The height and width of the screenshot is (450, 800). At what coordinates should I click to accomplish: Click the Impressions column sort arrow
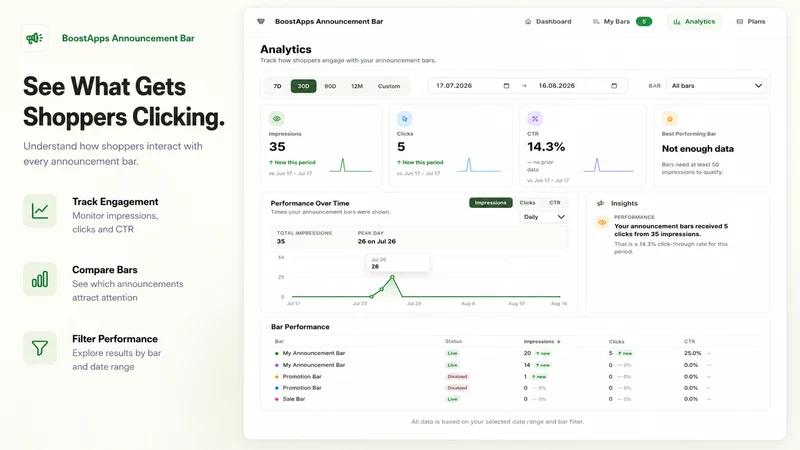point(559,342)
